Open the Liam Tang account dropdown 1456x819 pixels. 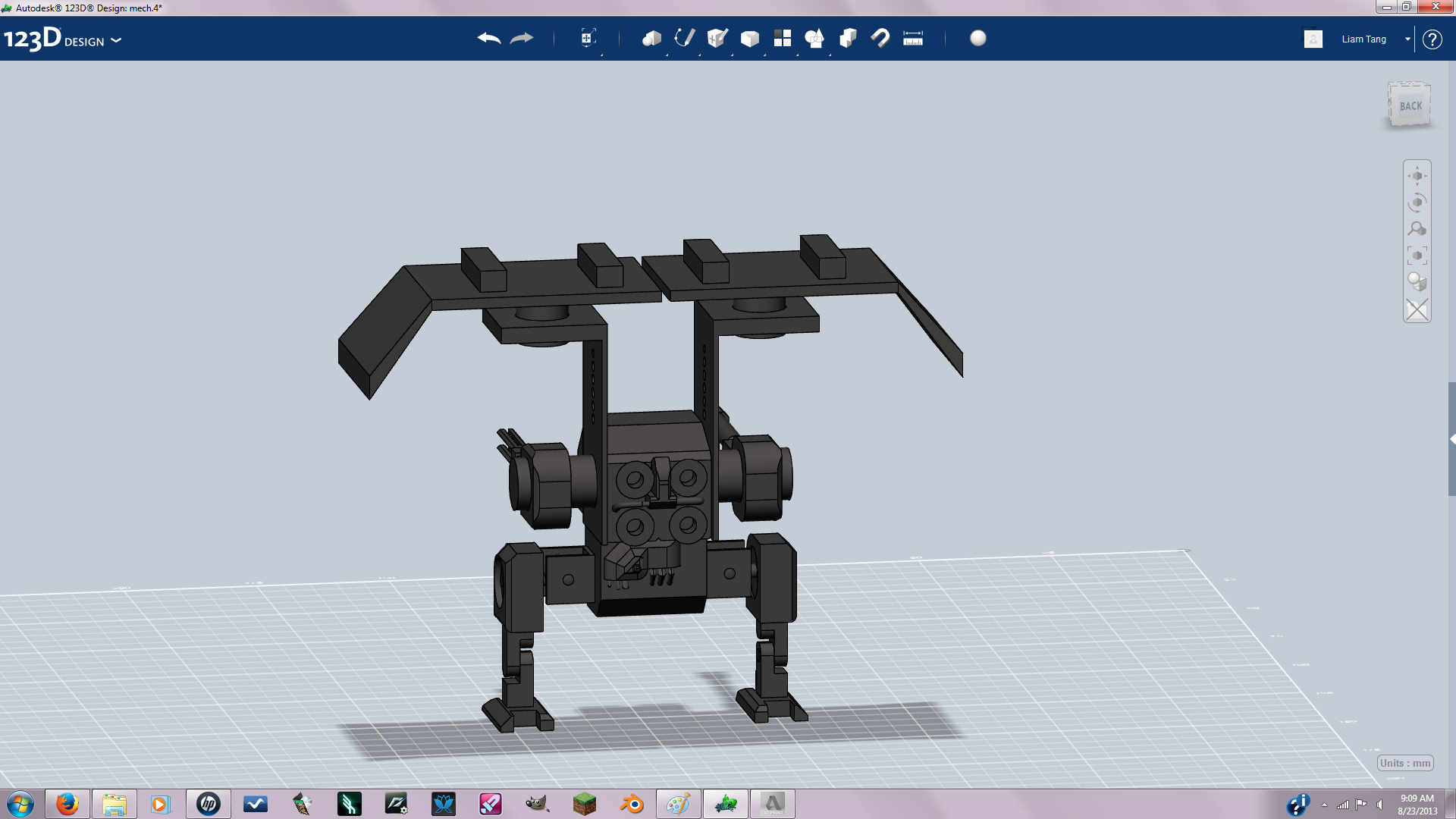pyautogui.click(x=1407, y=39)
